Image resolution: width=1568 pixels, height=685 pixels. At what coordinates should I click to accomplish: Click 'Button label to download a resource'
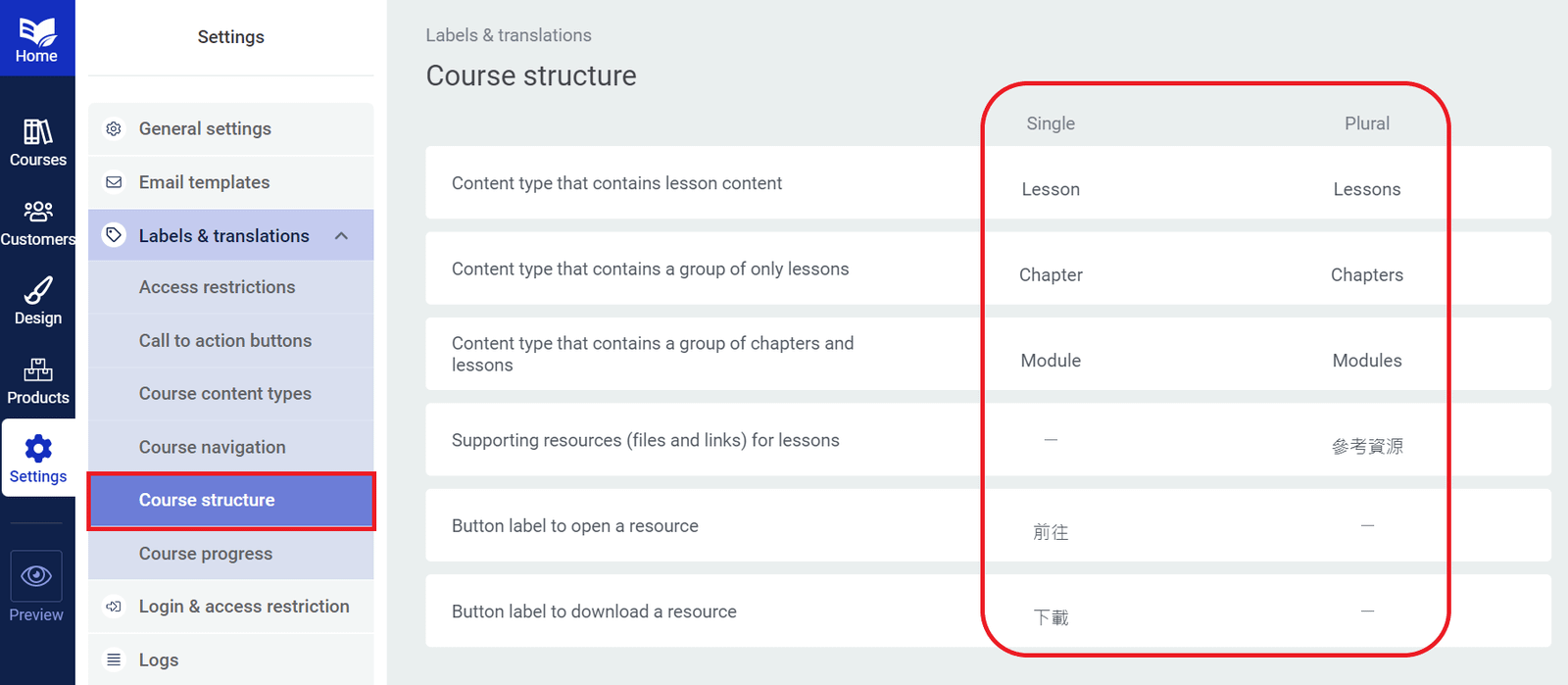coord(594,612)
